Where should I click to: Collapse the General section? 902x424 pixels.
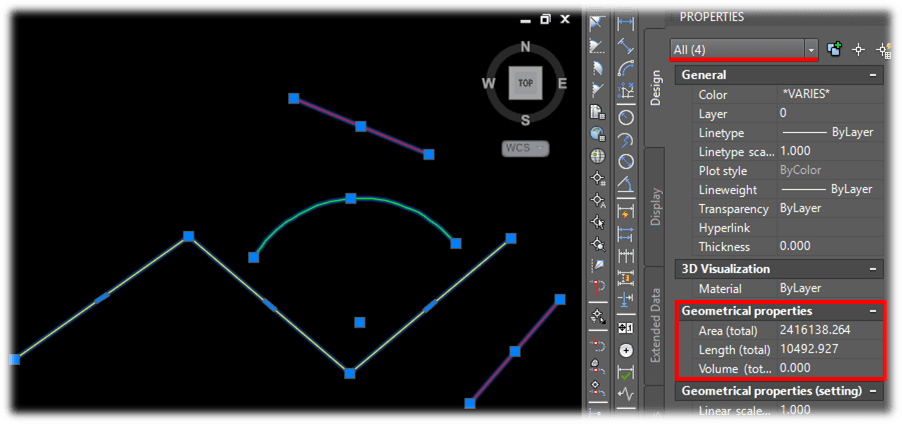point(873,75)
